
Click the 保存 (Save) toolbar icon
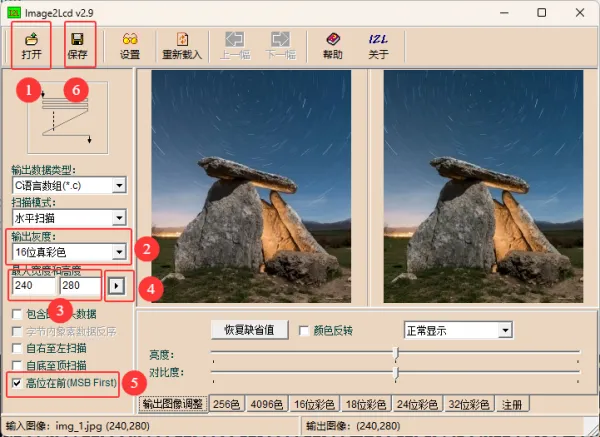click(79, 45)
